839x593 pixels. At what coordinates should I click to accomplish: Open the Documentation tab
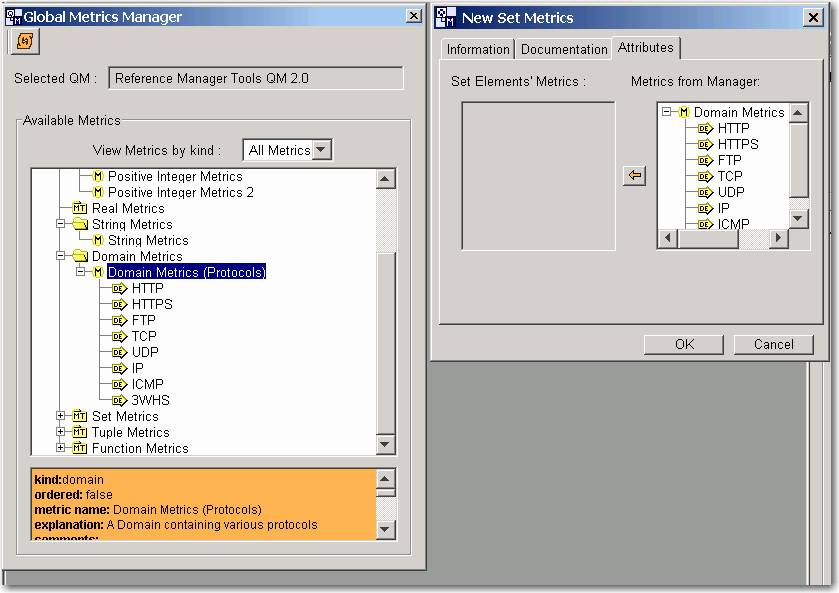pyautogui.click(x=564, y=49)
